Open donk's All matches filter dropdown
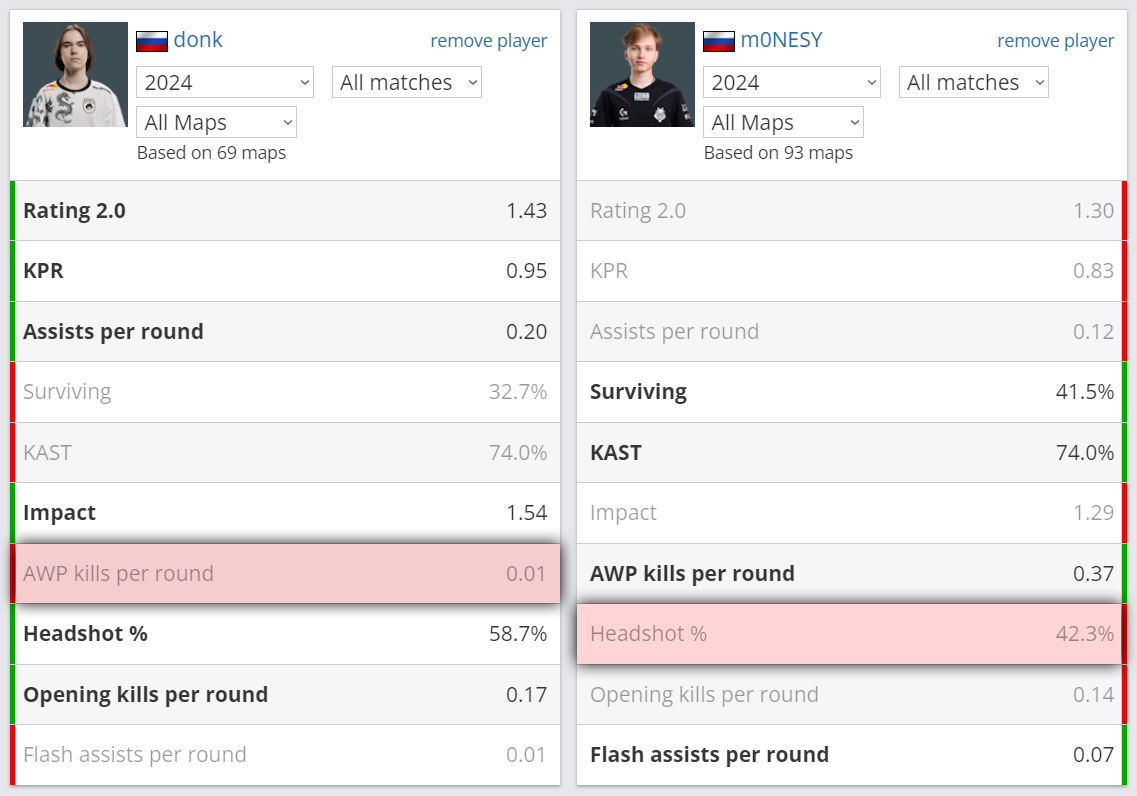Viewport: 1137px width, 796px height. 407,82
